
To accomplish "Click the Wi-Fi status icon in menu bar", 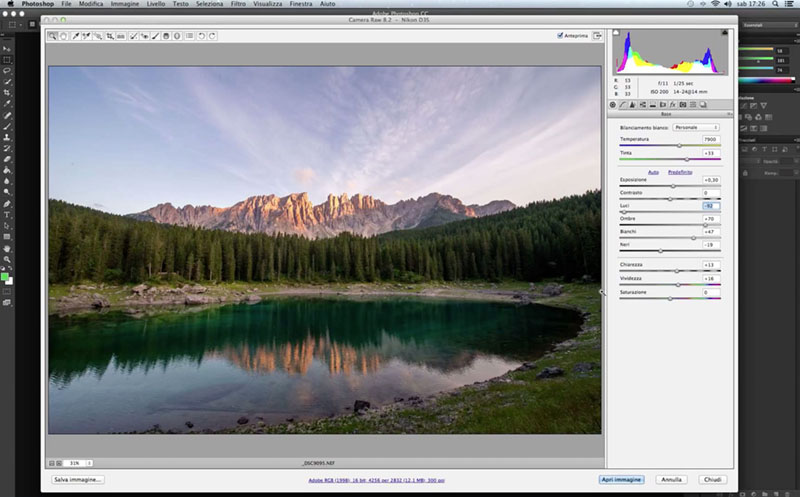I will coord(715,4).
